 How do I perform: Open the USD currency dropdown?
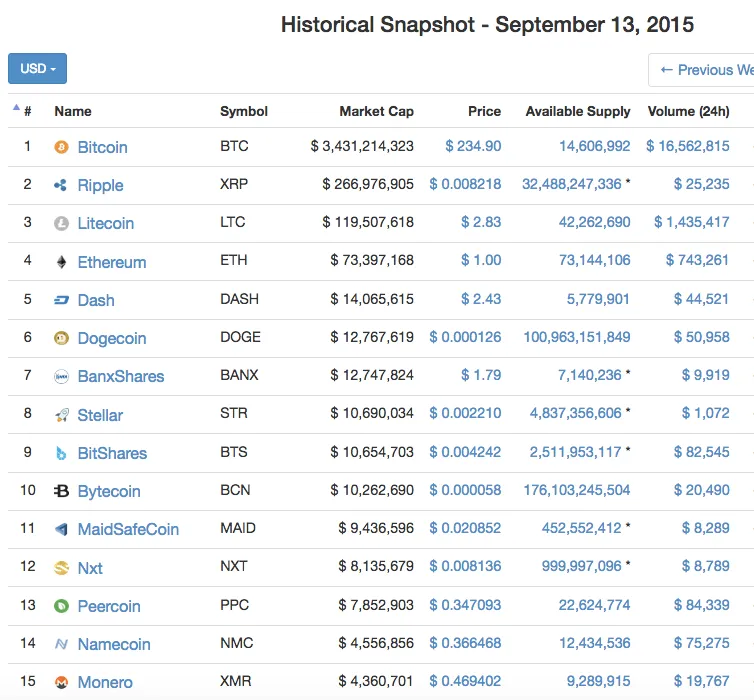click(38, 68)
